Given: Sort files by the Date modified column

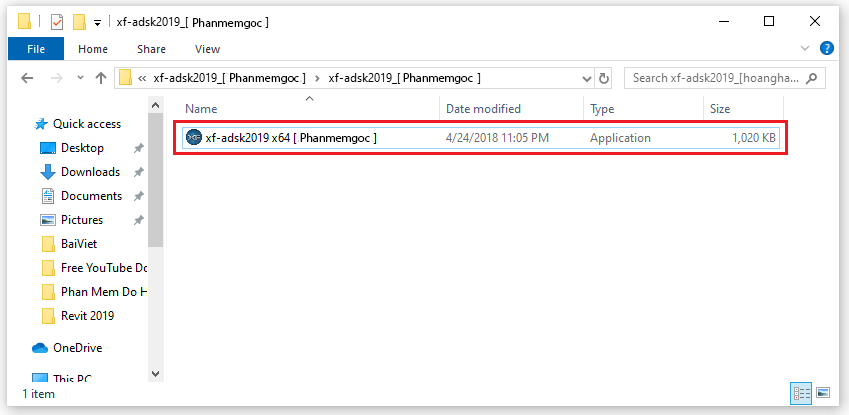Looking at the screenshot, I should pos(483,108).
